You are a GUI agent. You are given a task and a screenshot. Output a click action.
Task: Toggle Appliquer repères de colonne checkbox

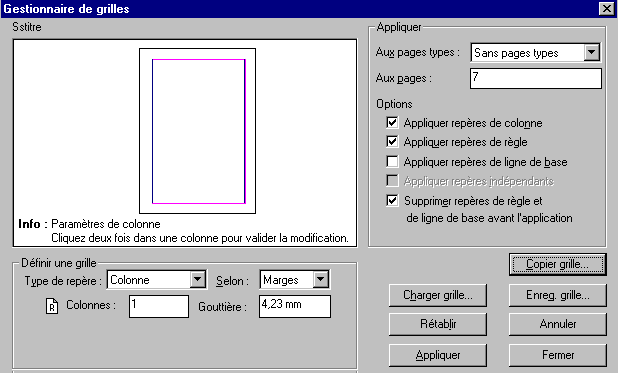(392, 123)
